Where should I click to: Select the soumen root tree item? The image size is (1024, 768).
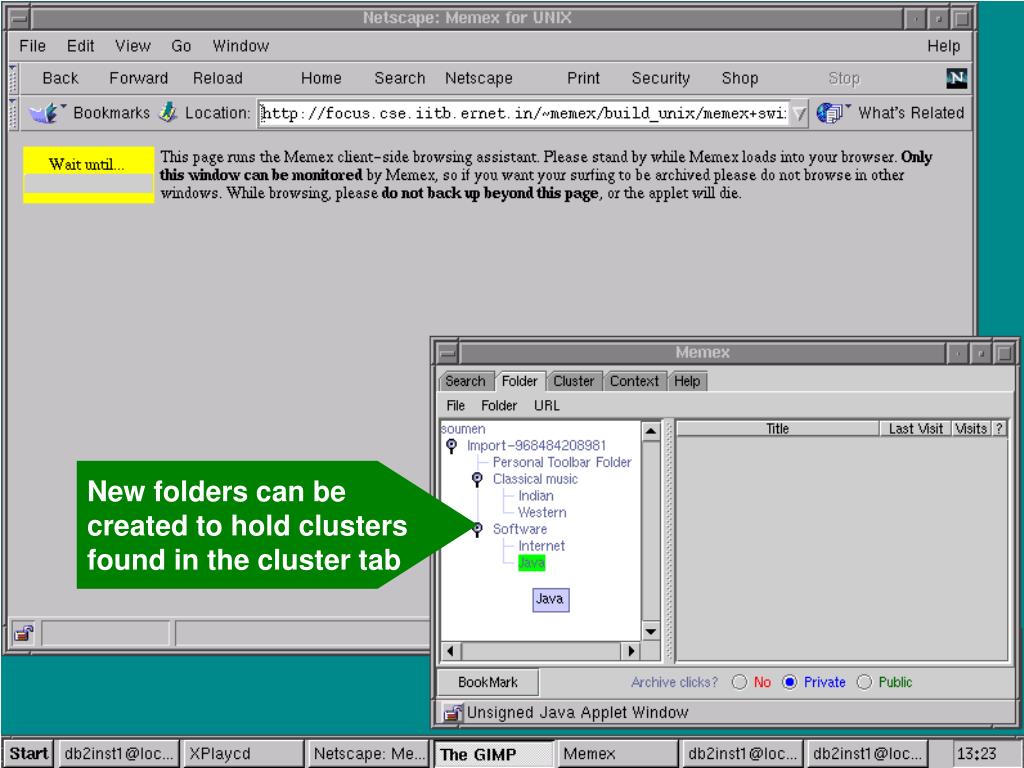tap(463, 429)
